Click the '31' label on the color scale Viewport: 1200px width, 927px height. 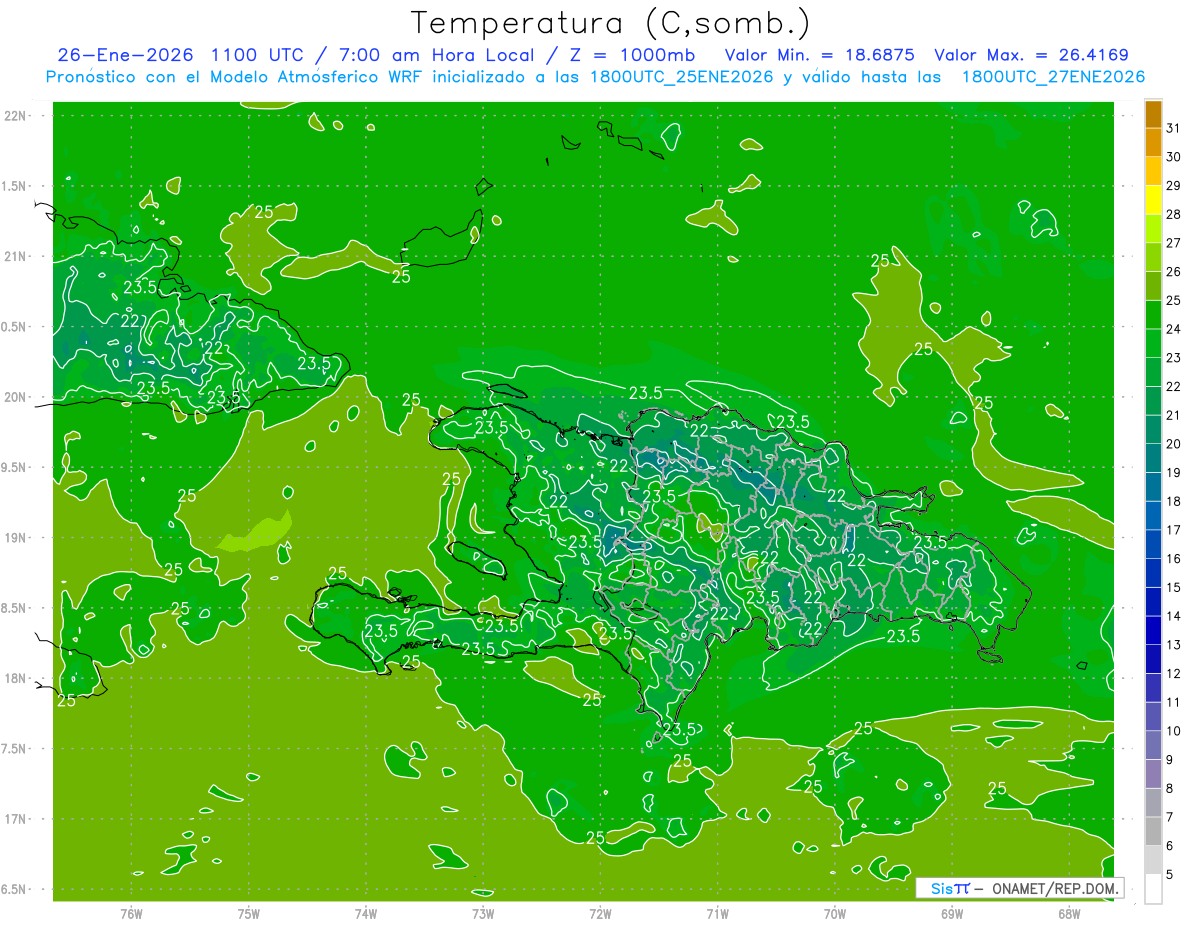(1174, 128)
